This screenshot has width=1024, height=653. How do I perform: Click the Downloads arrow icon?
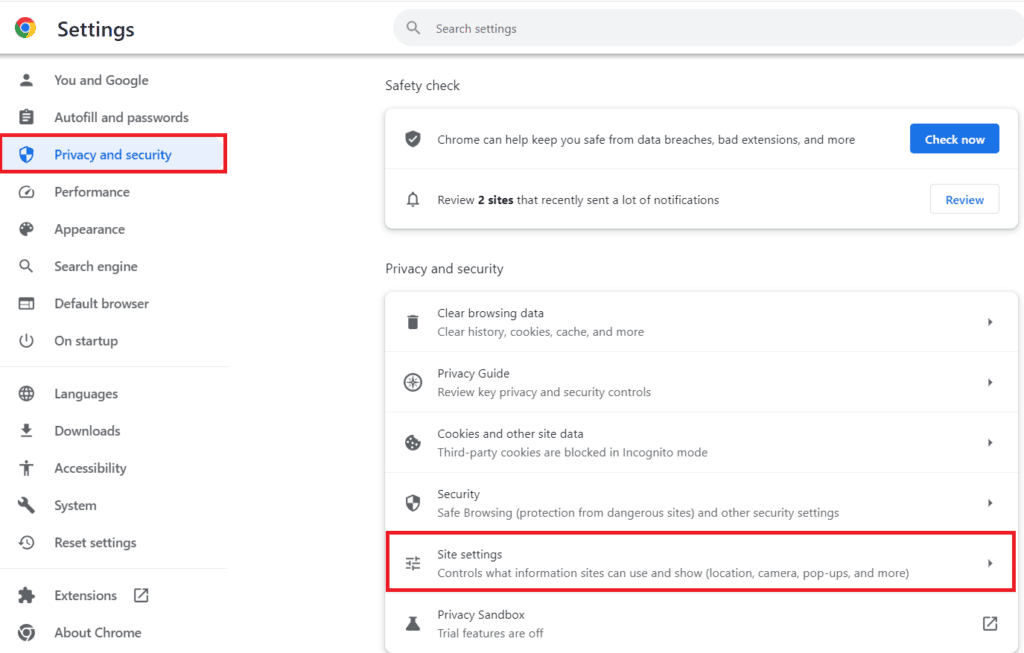click(x=26, y=431)
